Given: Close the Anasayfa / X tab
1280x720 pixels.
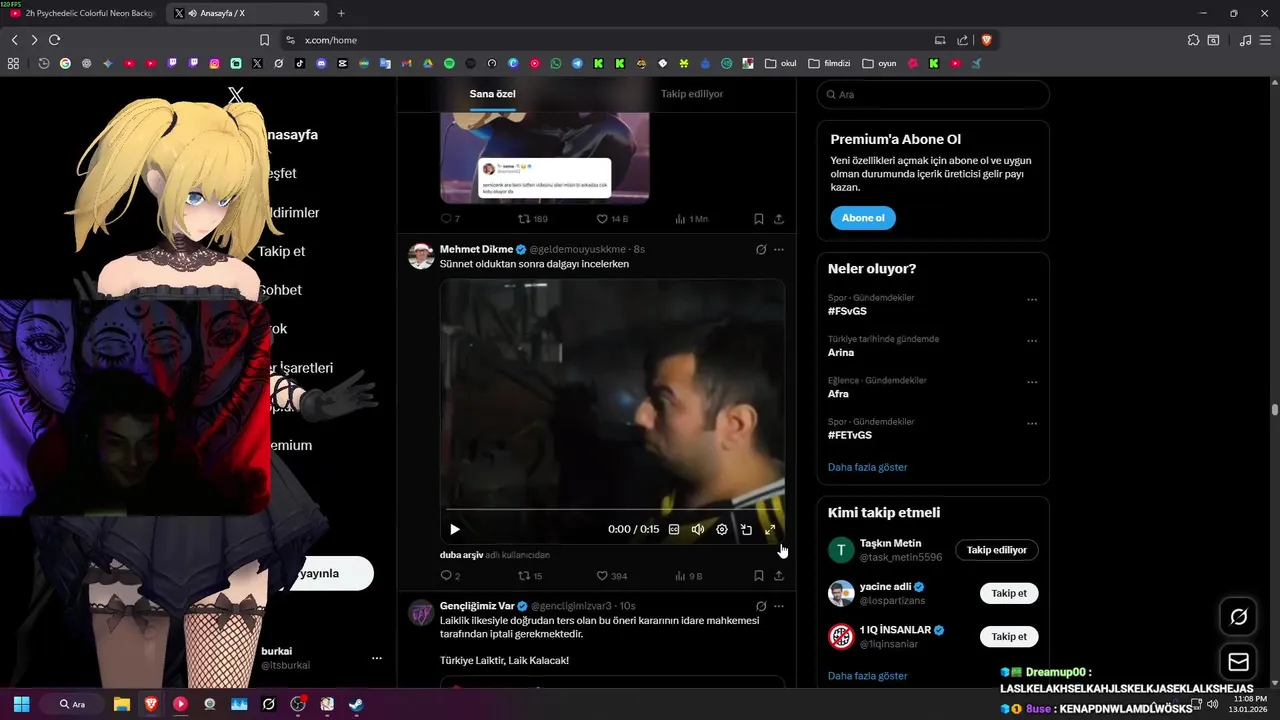Looking at the screenshot, I should click(317, 13).
